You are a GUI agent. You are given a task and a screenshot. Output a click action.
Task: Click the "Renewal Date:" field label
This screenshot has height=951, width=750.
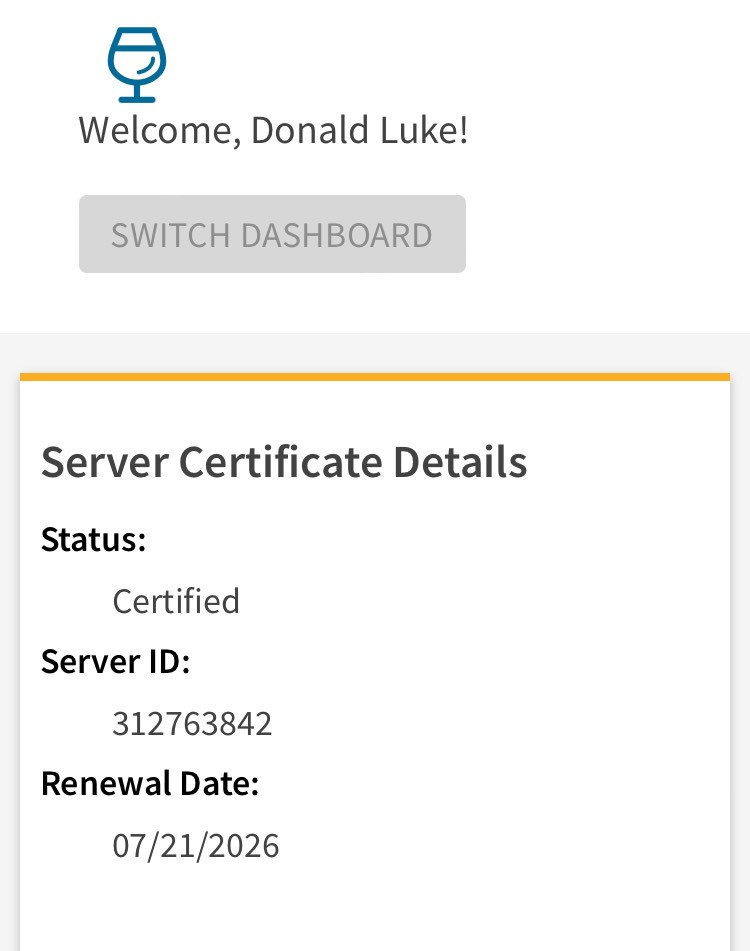150,784
